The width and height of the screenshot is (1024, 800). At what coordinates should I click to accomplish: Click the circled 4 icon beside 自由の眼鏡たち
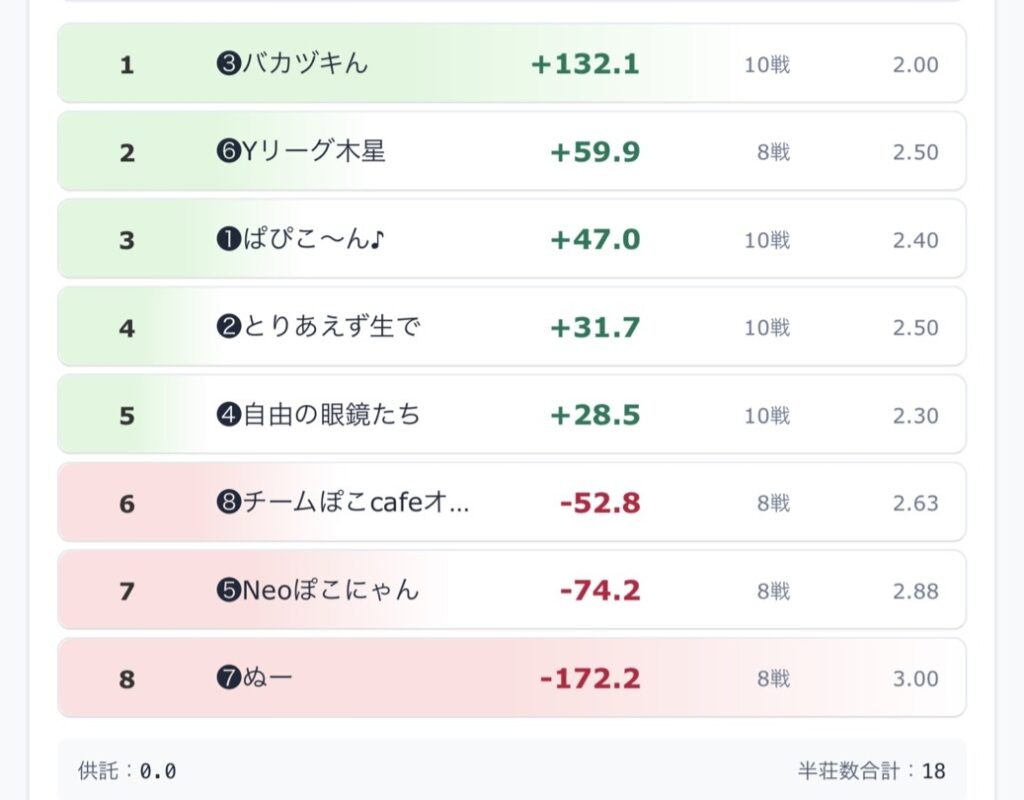point(229,415)
